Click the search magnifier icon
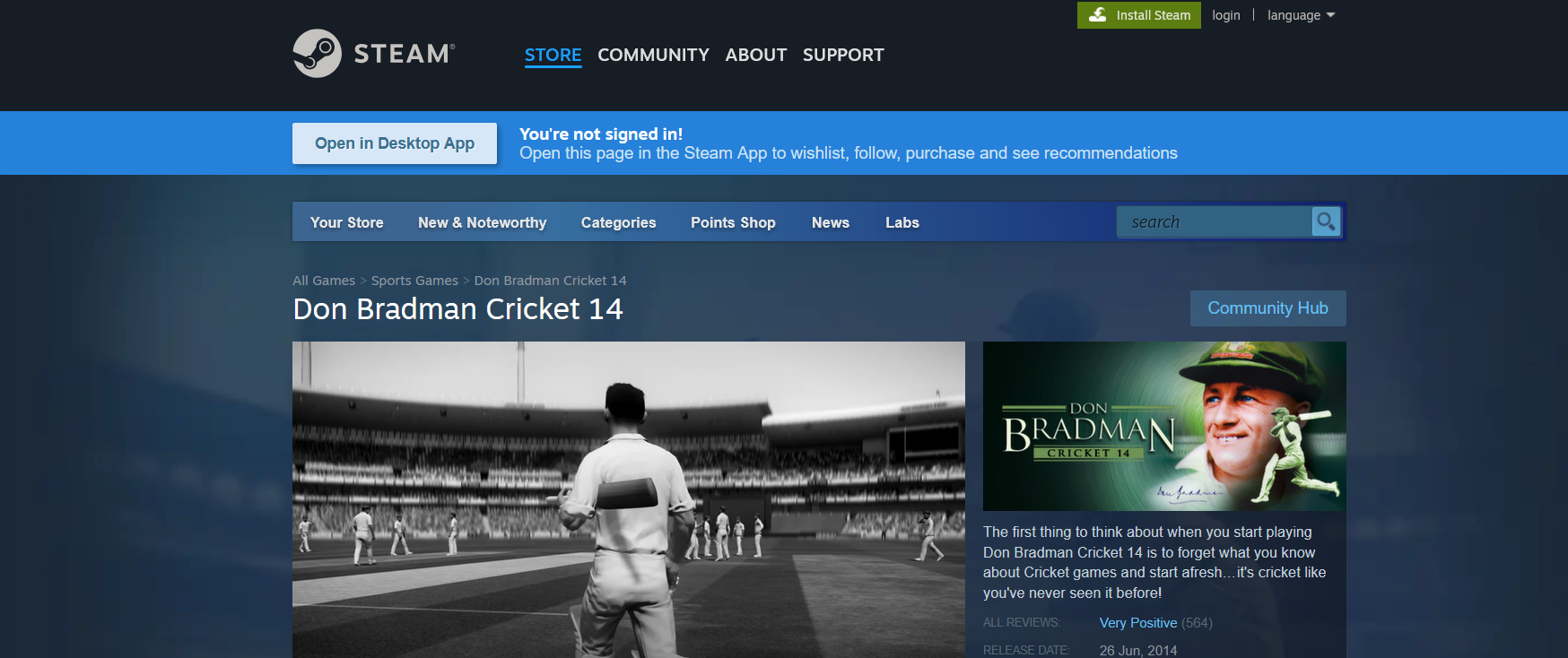 1325,221
